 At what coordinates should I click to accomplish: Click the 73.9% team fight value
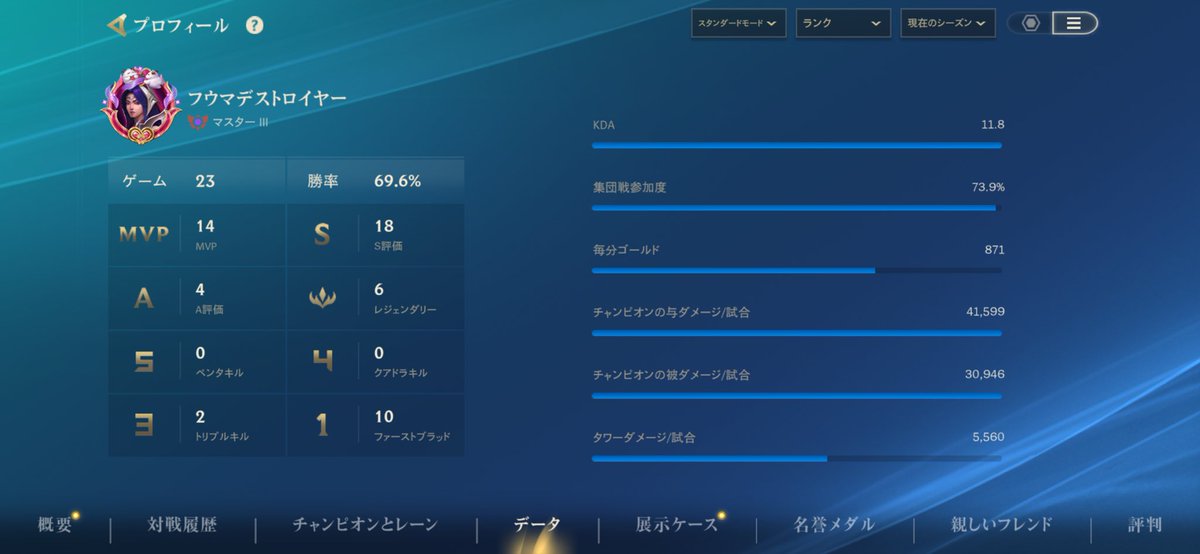tap(988, 187)
